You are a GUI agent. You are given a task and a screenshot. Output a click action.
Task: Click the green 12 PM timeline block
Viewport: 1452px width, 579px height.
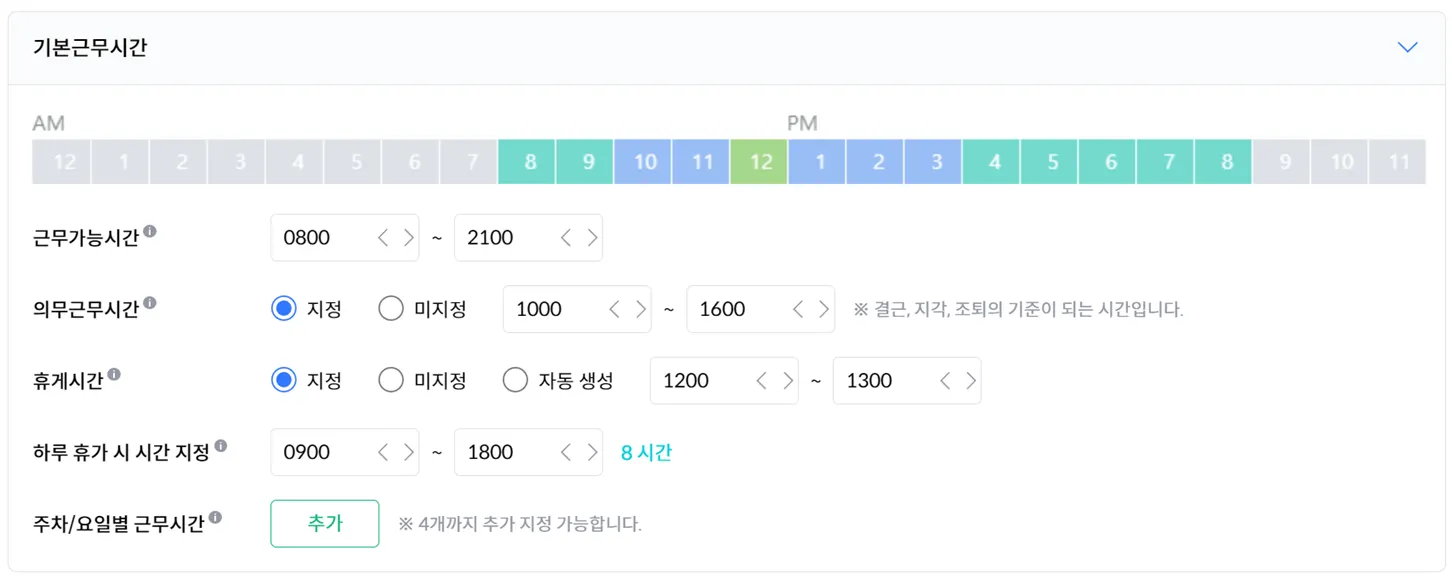(x=760, y=162)
